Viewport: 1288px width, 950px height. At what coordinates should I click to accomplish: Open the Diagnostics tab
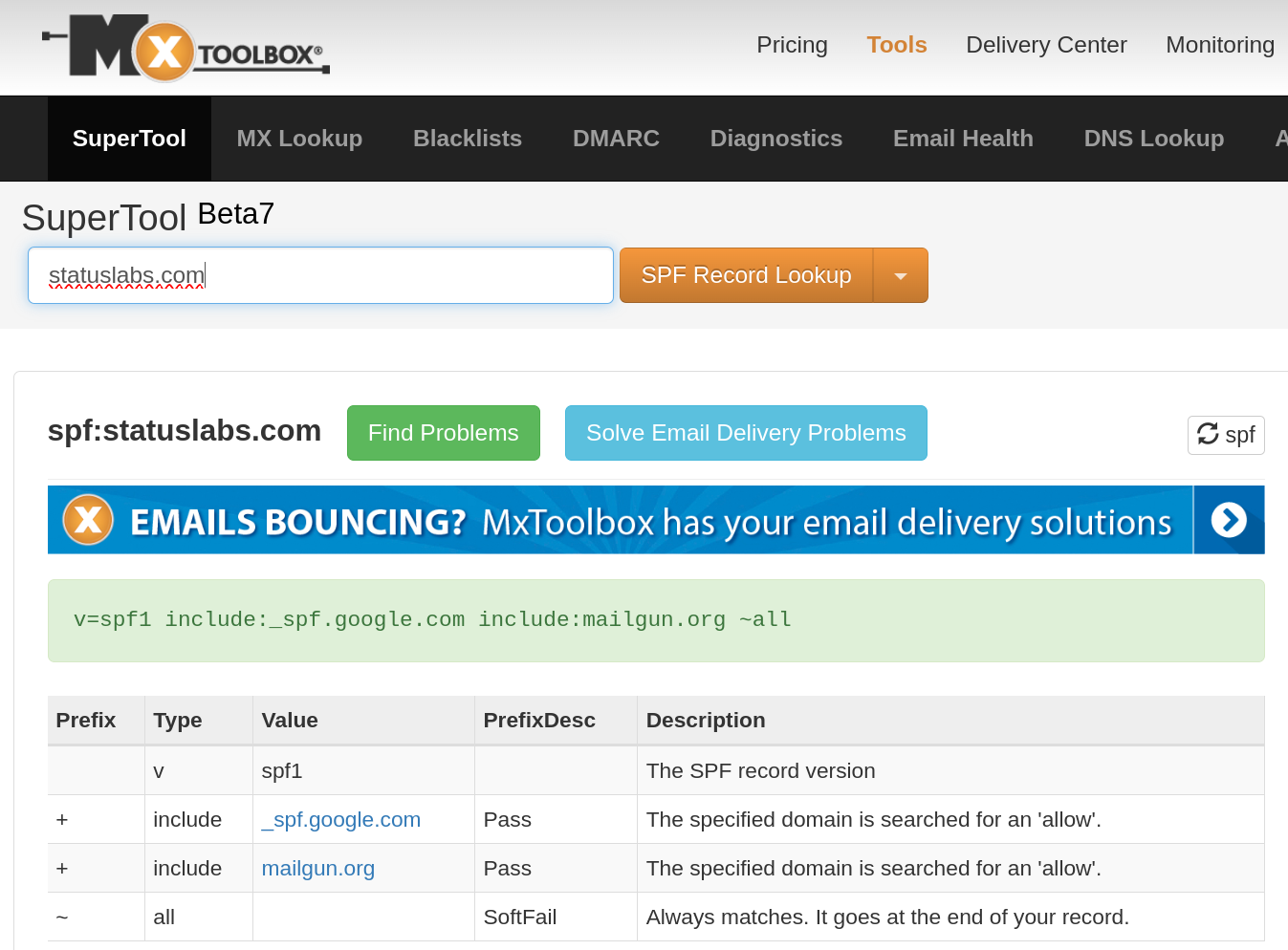click(x=776, y=139)
